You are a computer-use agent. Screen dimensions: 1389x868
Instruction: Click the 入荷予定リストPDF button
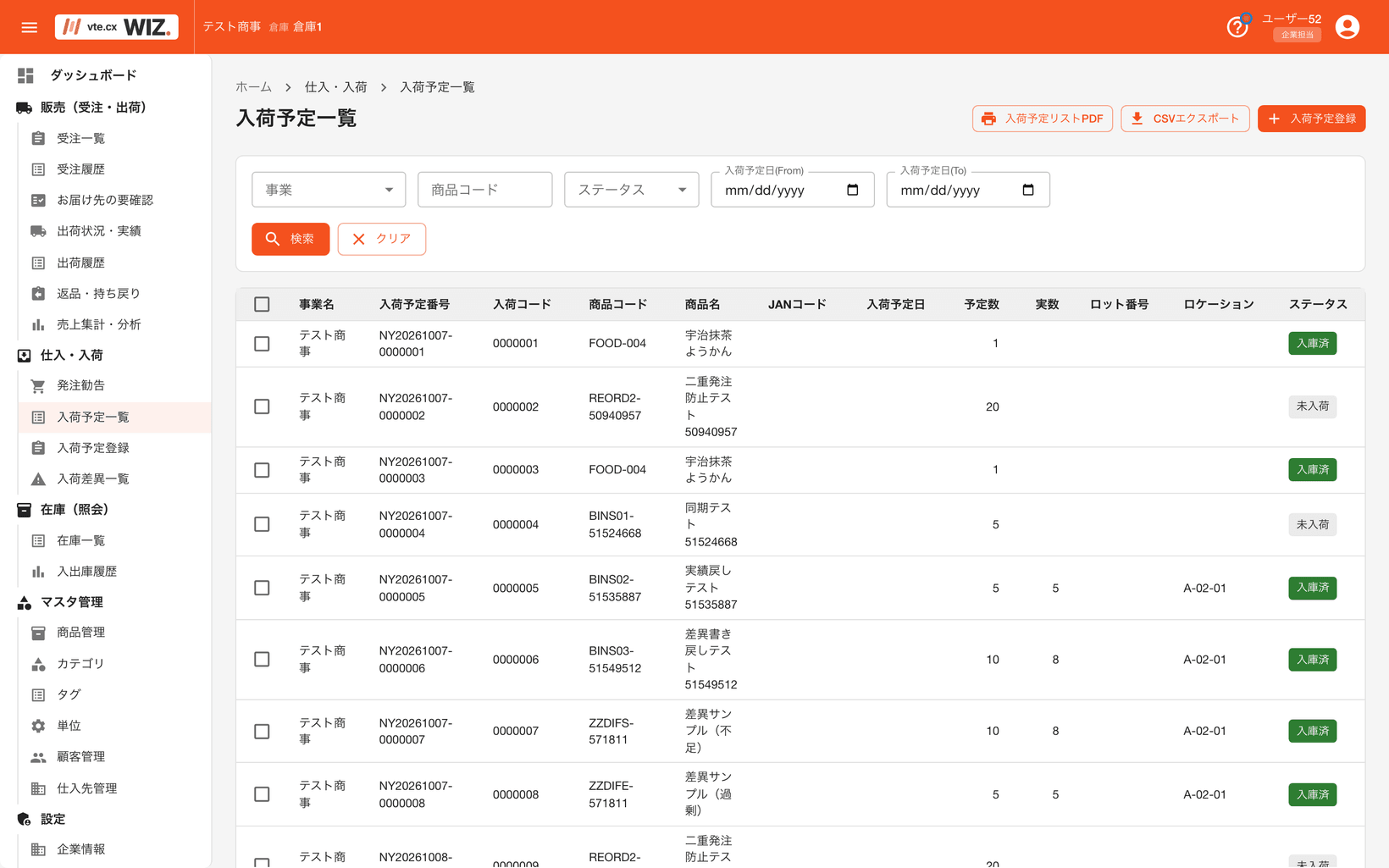point(1042,119)
